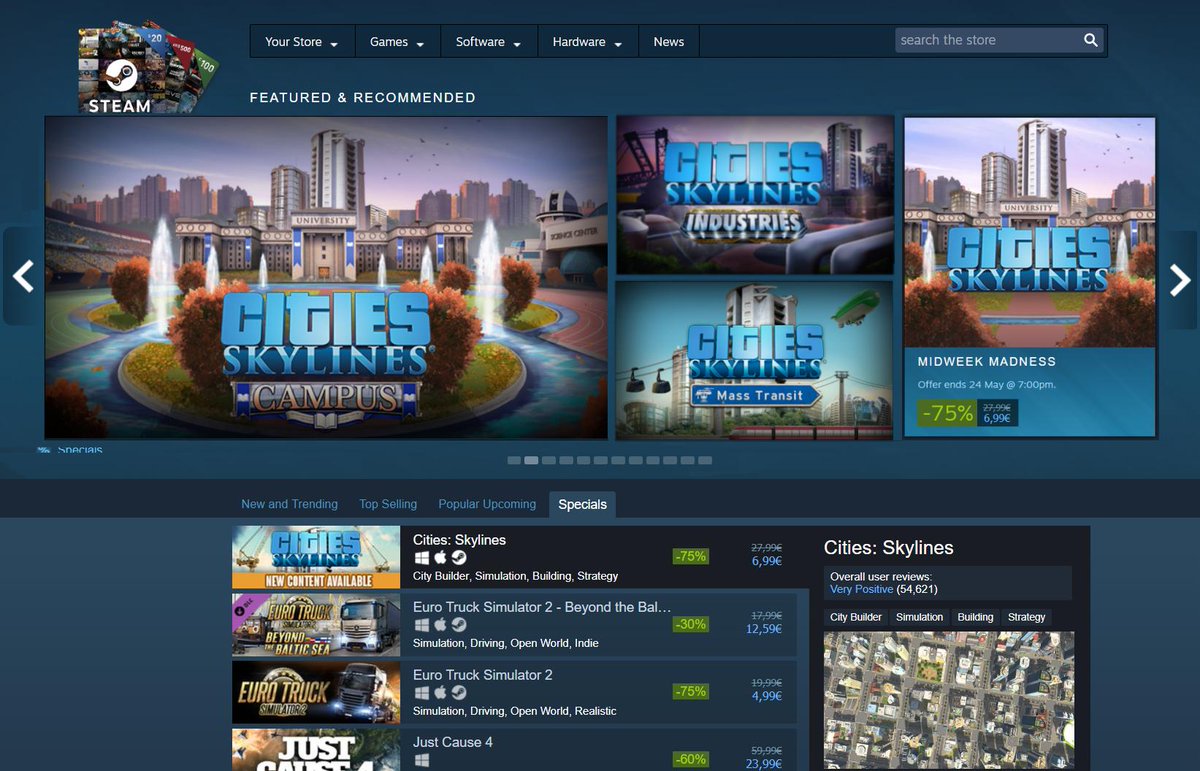The image size is (1200, 771).
Task: Open Cities Skylines Campus main banner
Action: [326, 278]
